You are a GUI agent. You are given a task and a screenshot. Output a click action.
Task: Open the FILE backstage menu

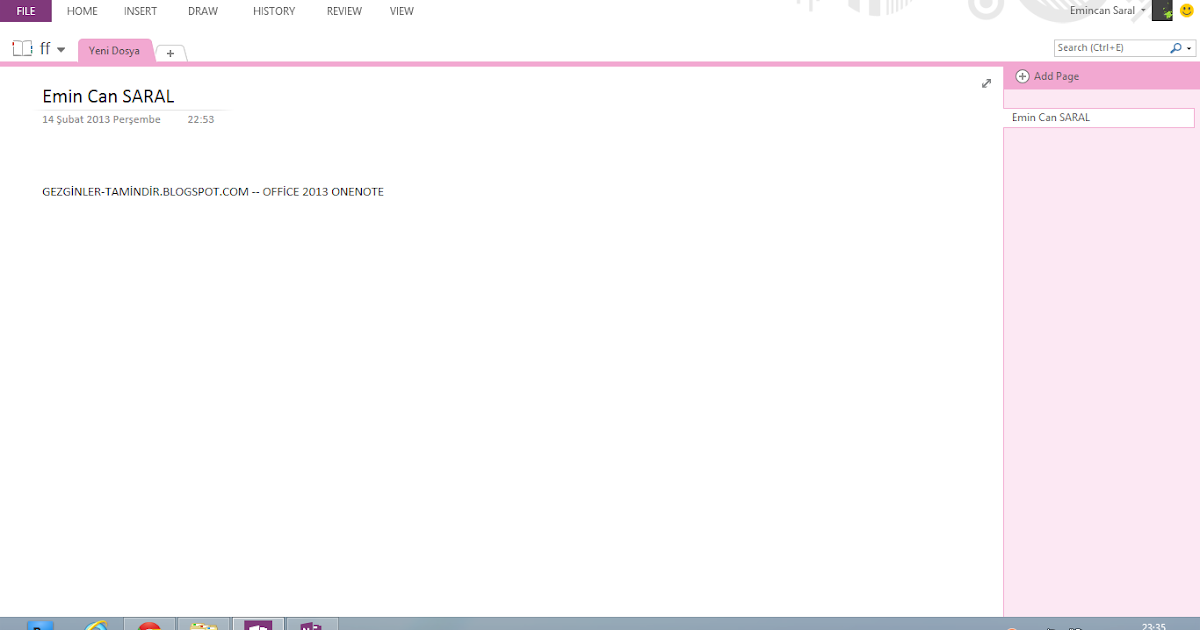point(26,11)
